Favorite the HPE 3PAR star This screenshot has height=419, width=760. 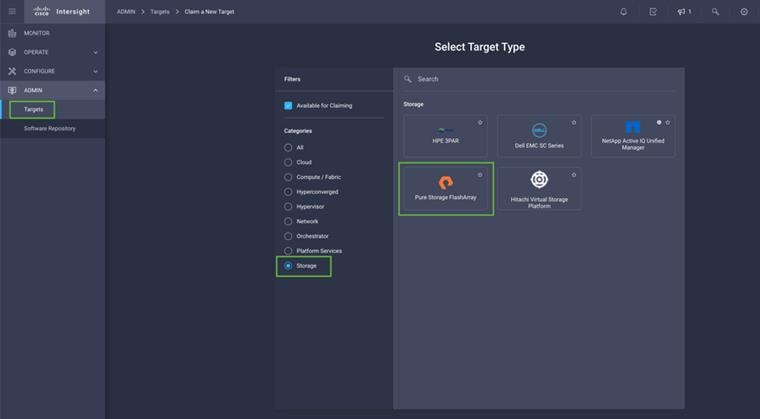(480, 123)
